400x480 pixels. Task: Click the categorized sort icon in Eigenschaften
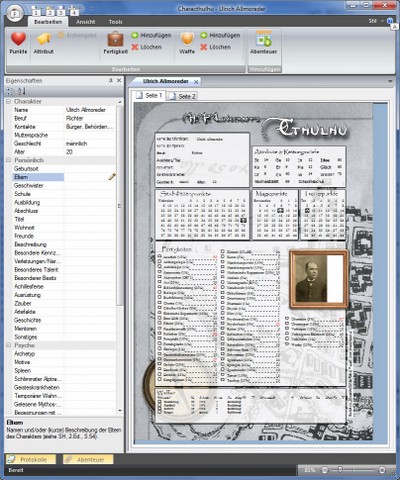[10, 91]
